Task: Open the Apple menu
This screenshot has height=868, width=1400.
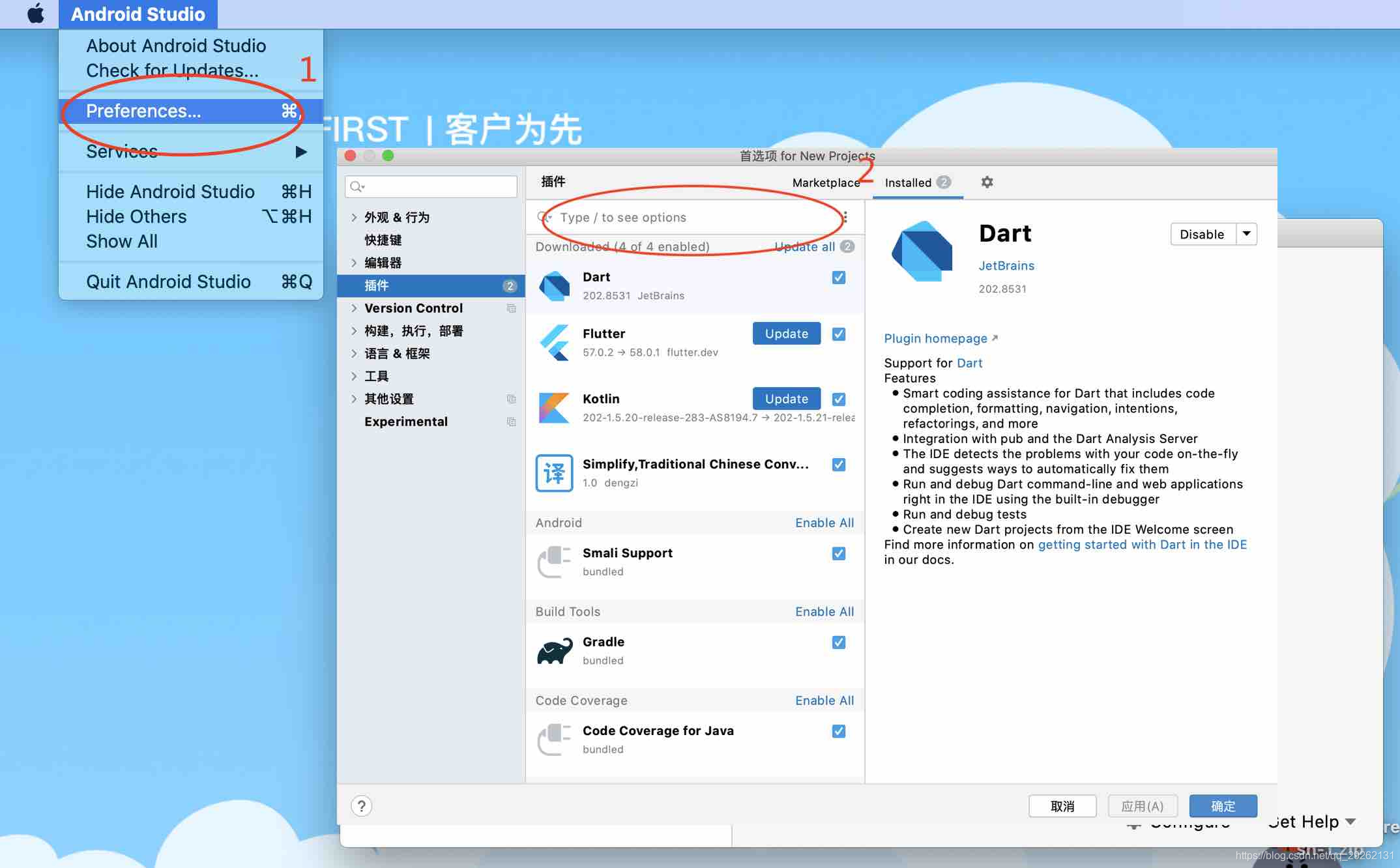Action: (36, 14)
